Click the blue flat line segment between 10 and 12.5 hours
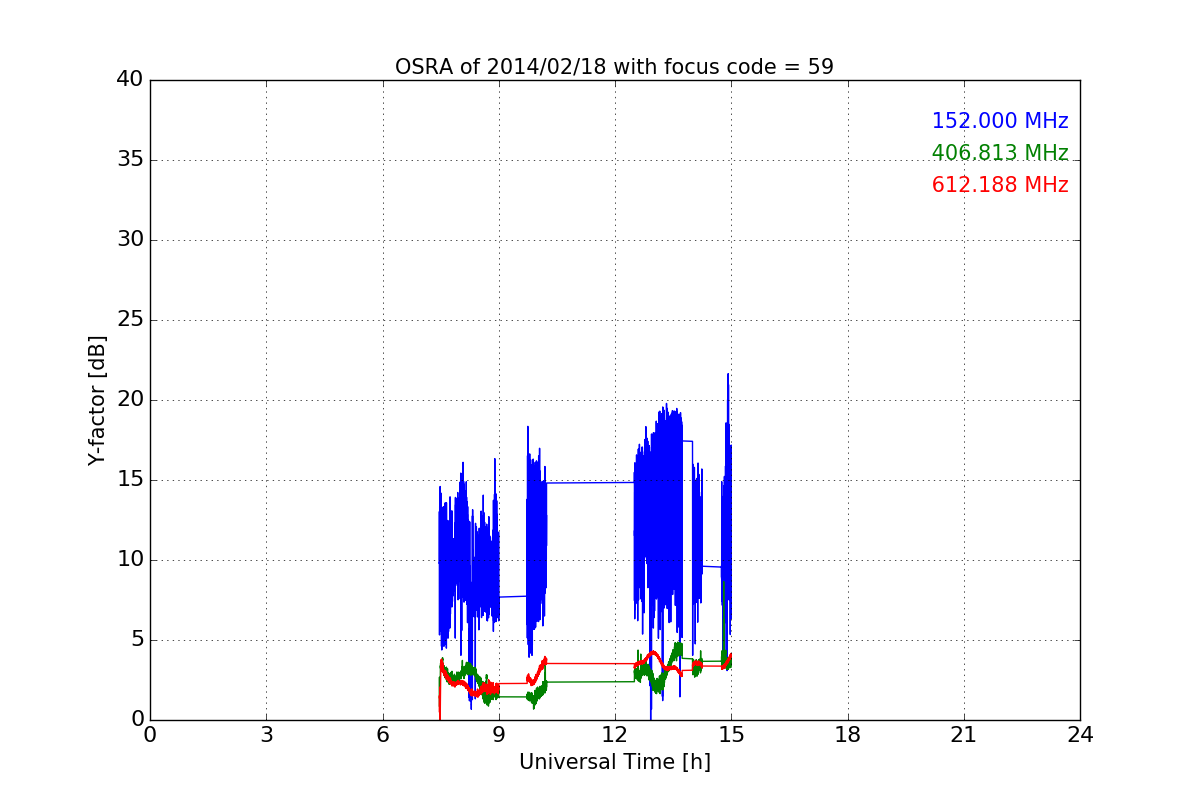1200x800 pixels. [590, 482]
